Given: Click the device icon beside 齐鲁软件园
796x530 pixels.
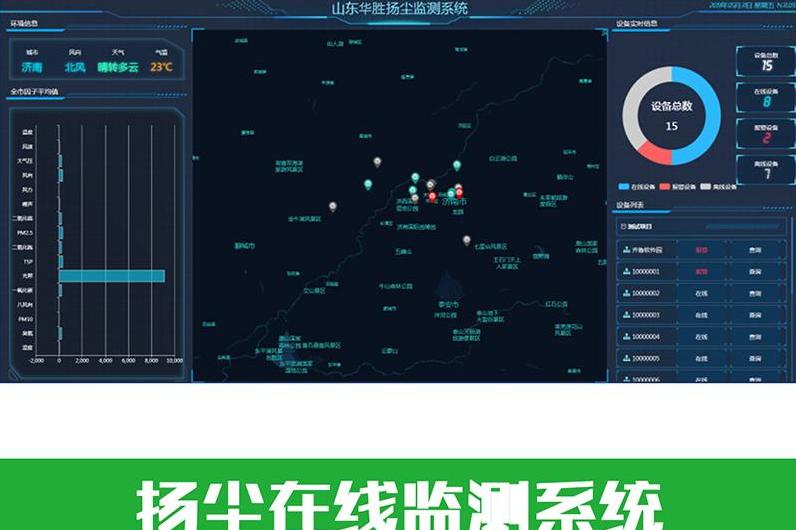Looking at the screenshot, I should (626, 250).
